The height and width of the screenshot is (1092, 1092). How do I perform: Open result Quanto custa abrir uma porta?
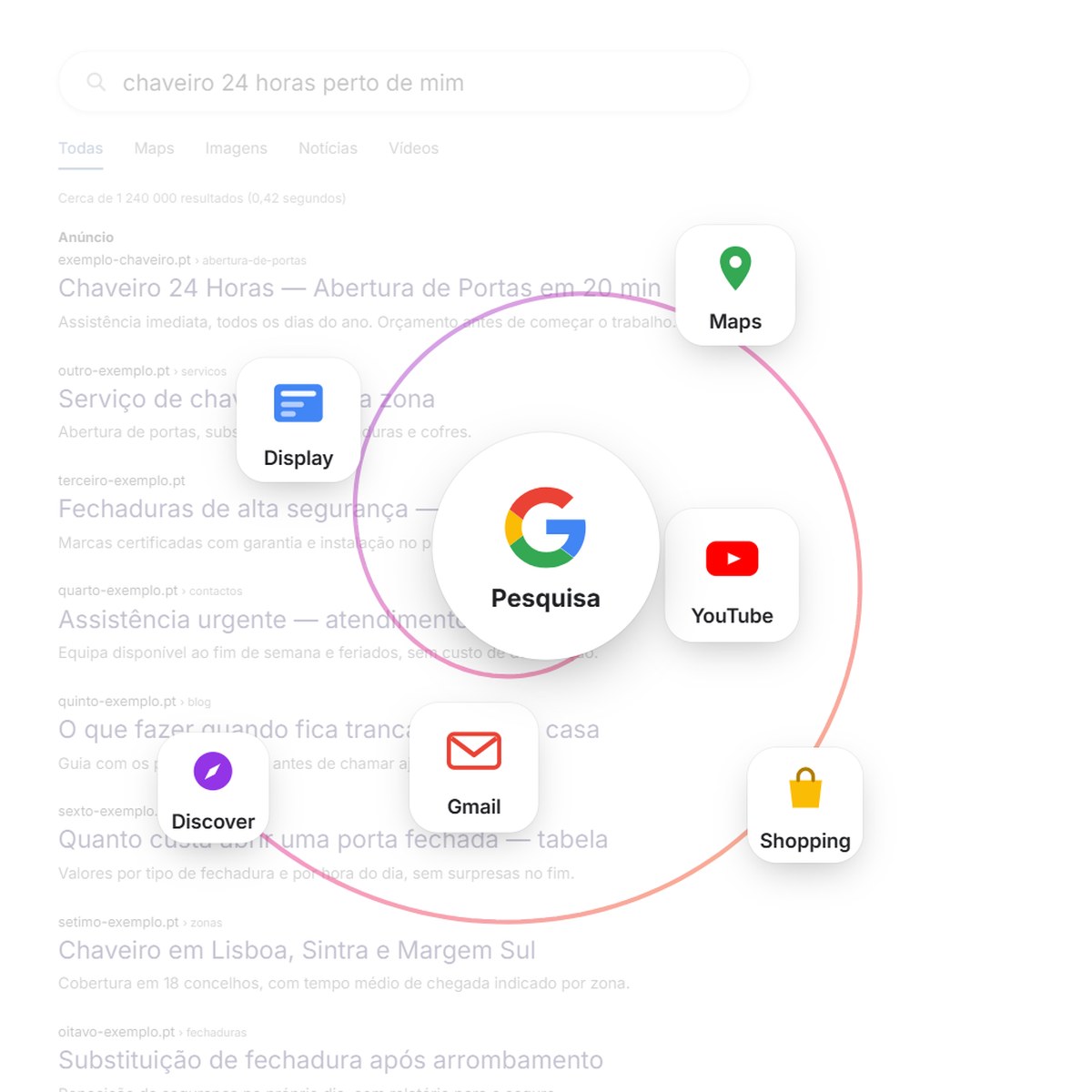[x=333, y=839]
